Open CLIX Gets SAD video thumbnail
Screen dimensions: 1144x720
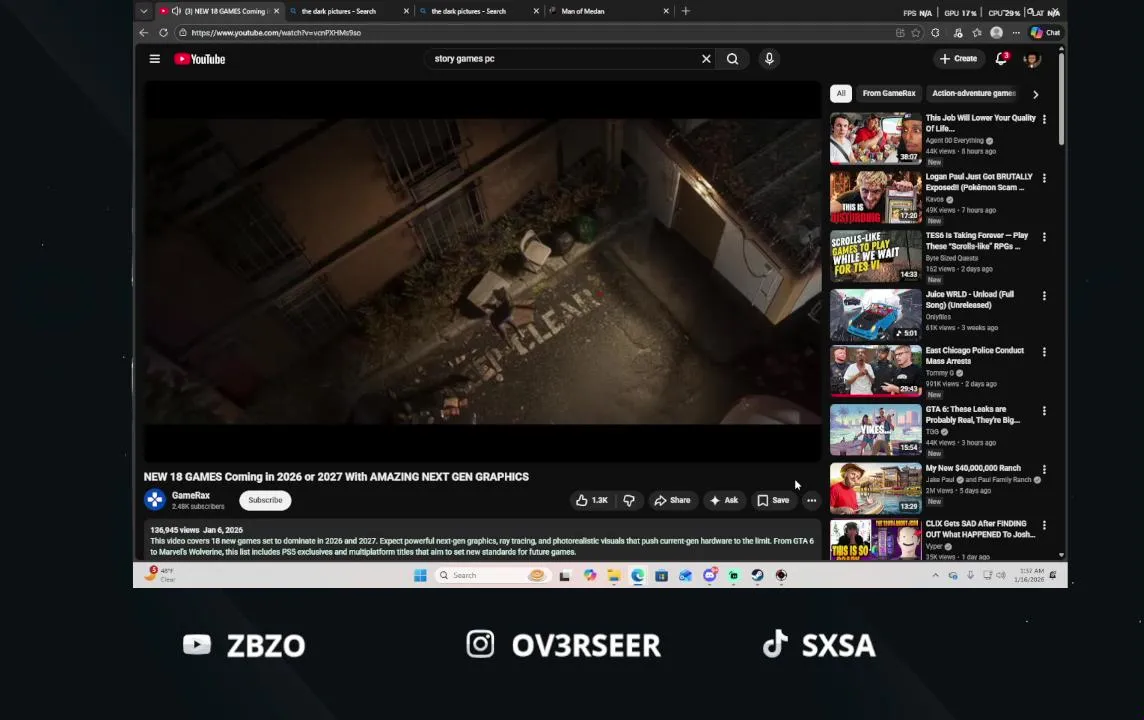tap(876, 540)
